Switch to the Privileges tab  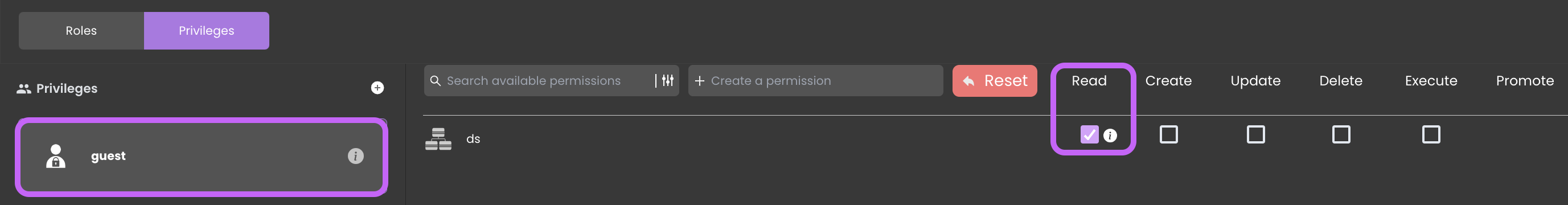coord(206,31)
